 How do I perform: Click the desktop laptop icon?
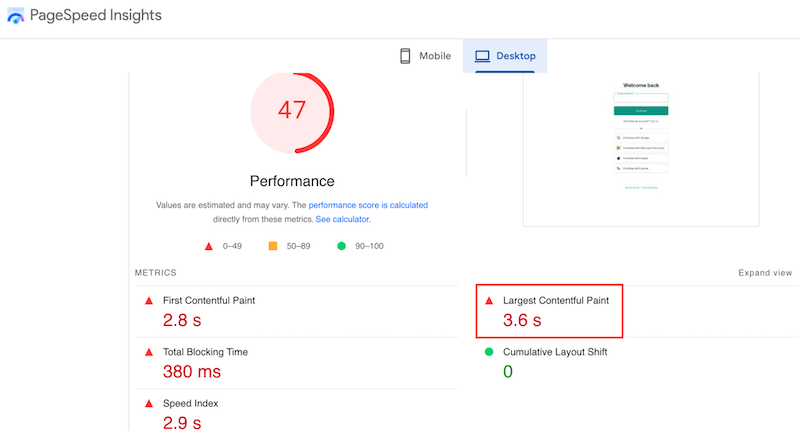pos(482,56)
